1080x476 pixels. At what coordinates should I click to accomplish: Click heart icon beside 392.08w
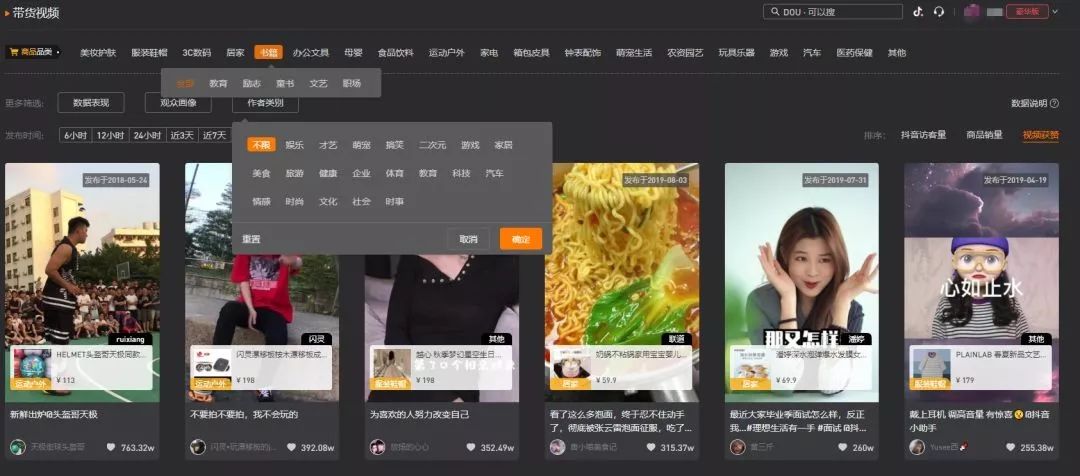tap(291, 447)
